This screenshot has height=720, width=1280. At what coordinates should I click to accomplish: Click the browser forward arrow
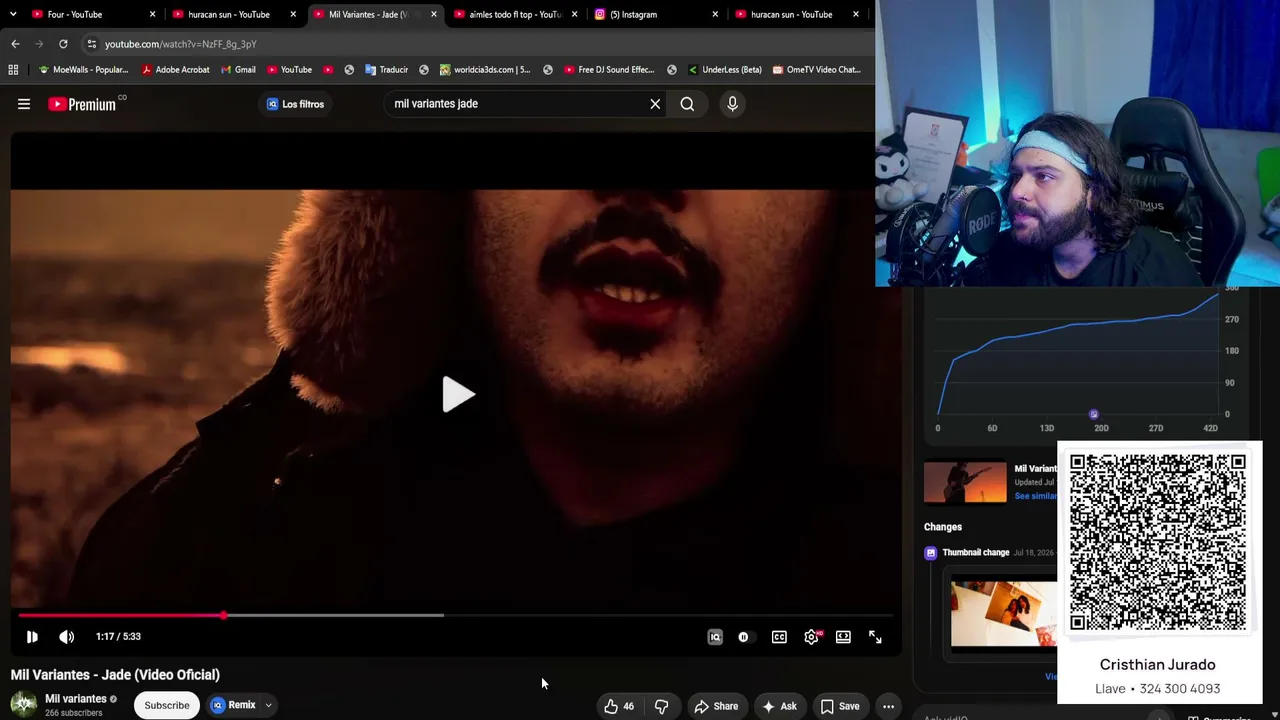(x=39, y=44)
